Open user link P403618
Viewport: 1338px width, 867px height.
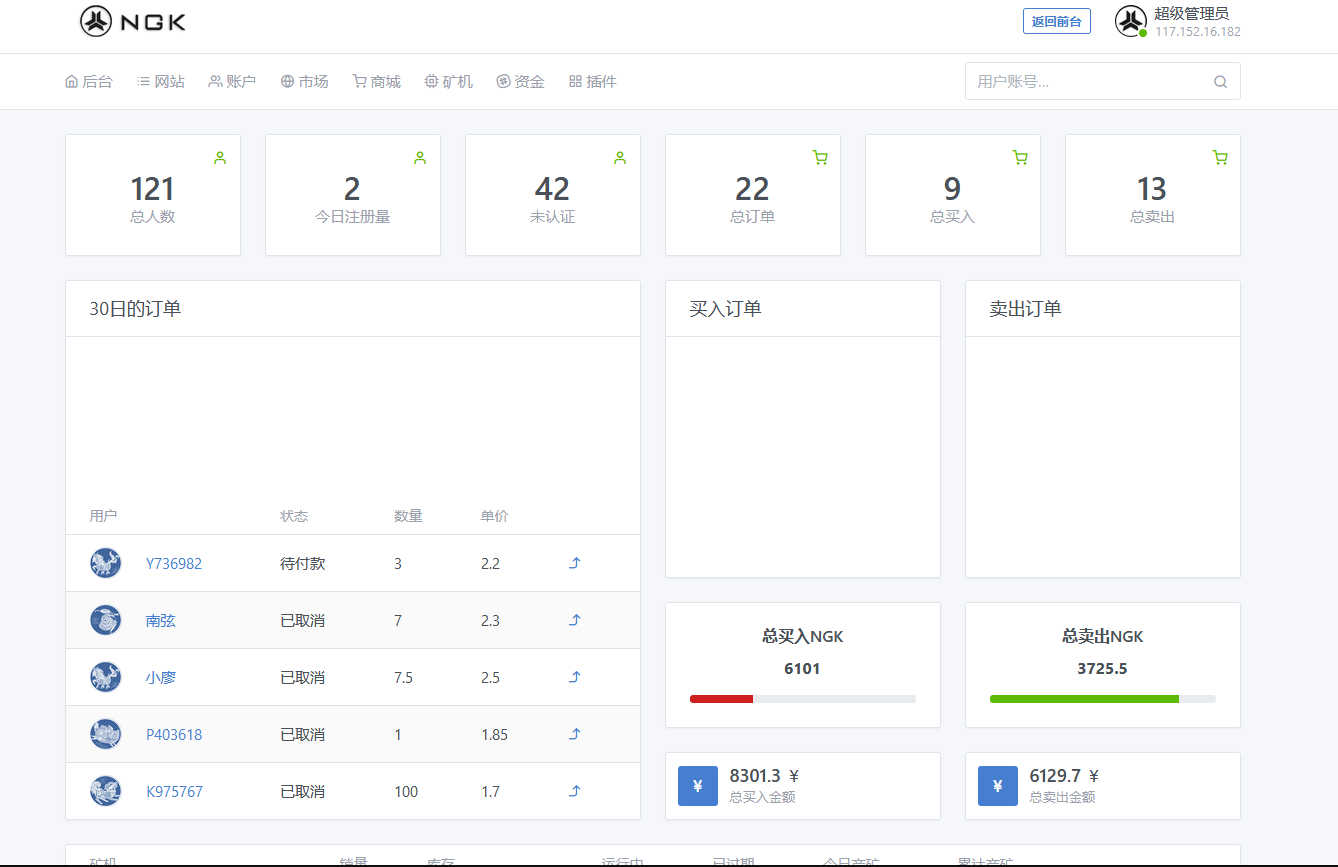coord(174,735)
